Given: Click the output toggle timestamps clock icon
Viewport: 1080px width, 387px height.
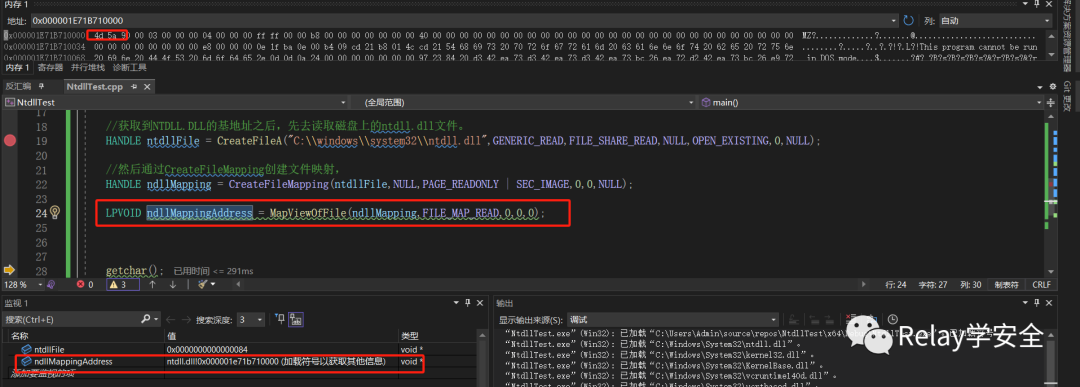Looking at the screenshot, I should pos(893,320).
